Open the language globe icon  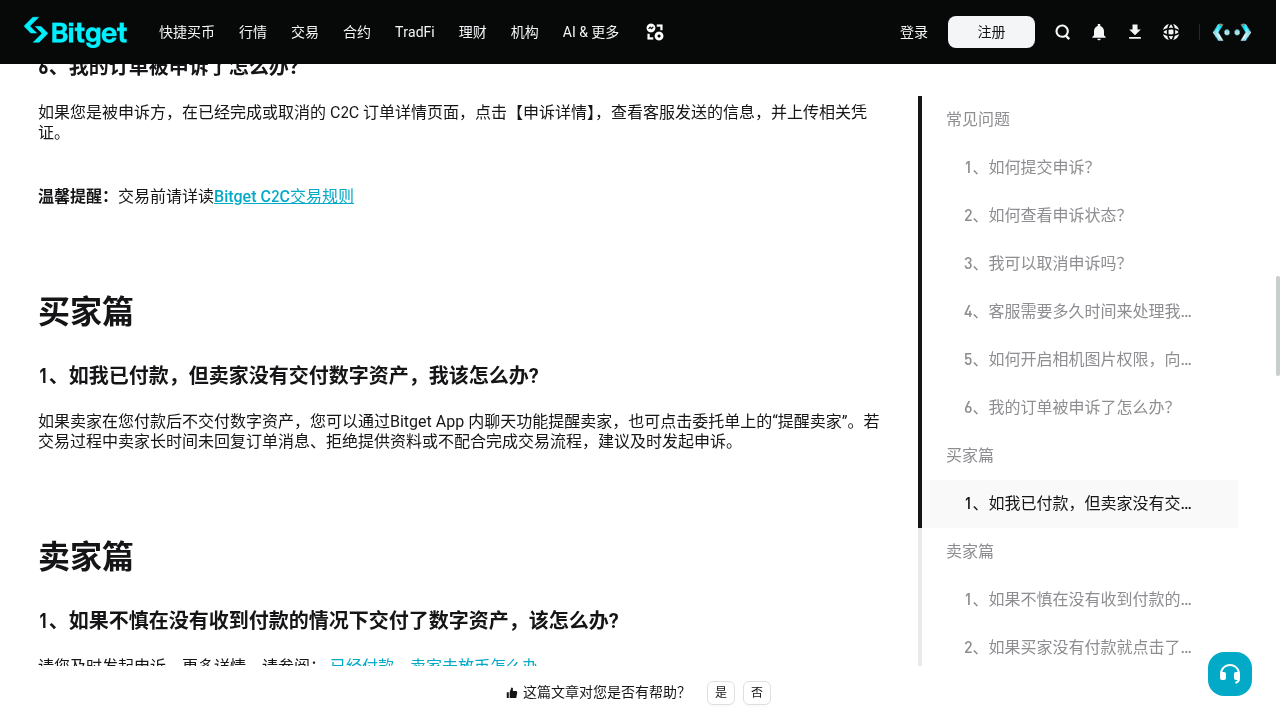pyautogui.click(x=1171, y=32)
